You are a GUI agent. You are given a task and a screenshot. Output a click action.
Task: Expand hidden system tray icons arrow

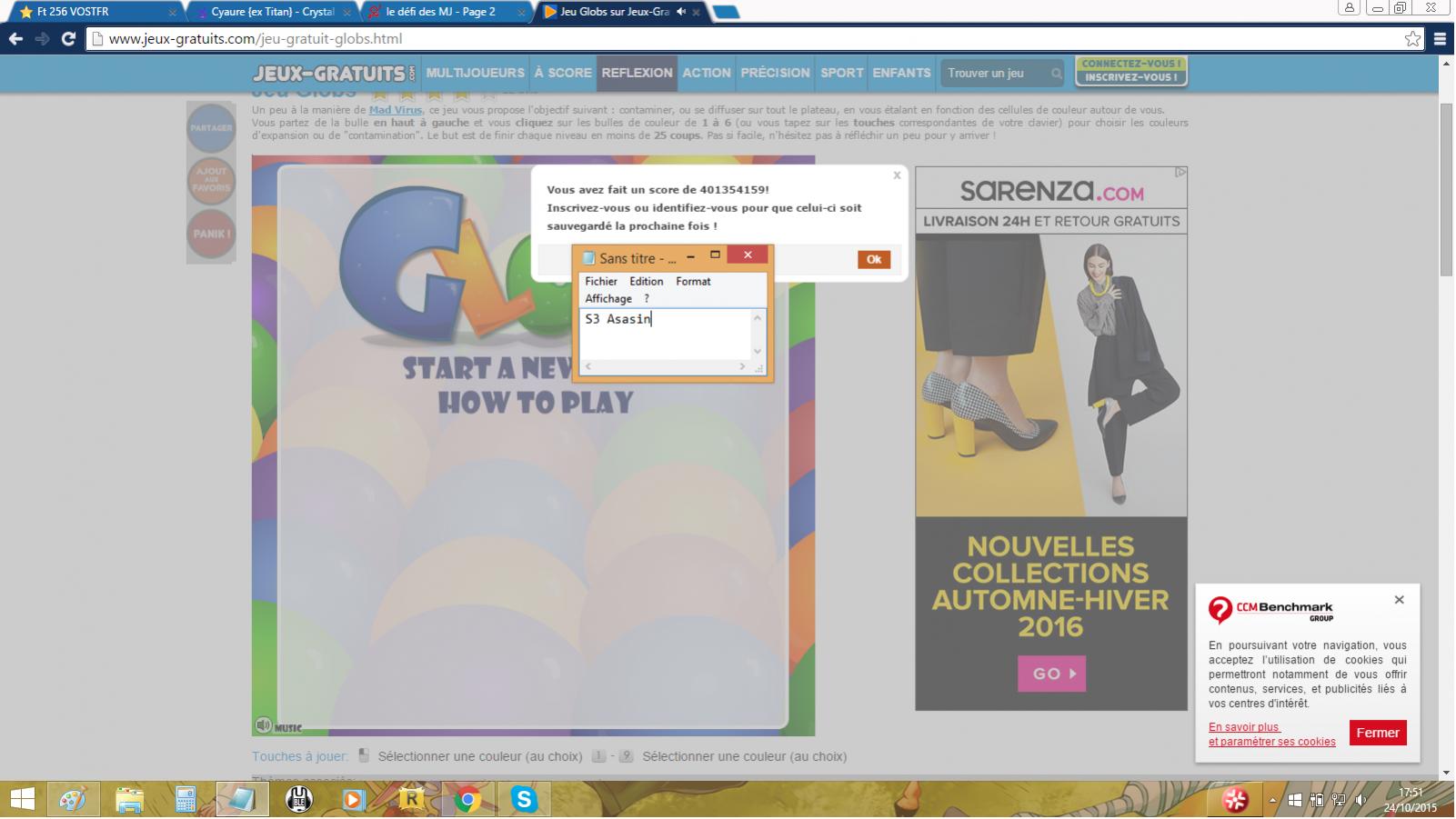(1271, 801)
